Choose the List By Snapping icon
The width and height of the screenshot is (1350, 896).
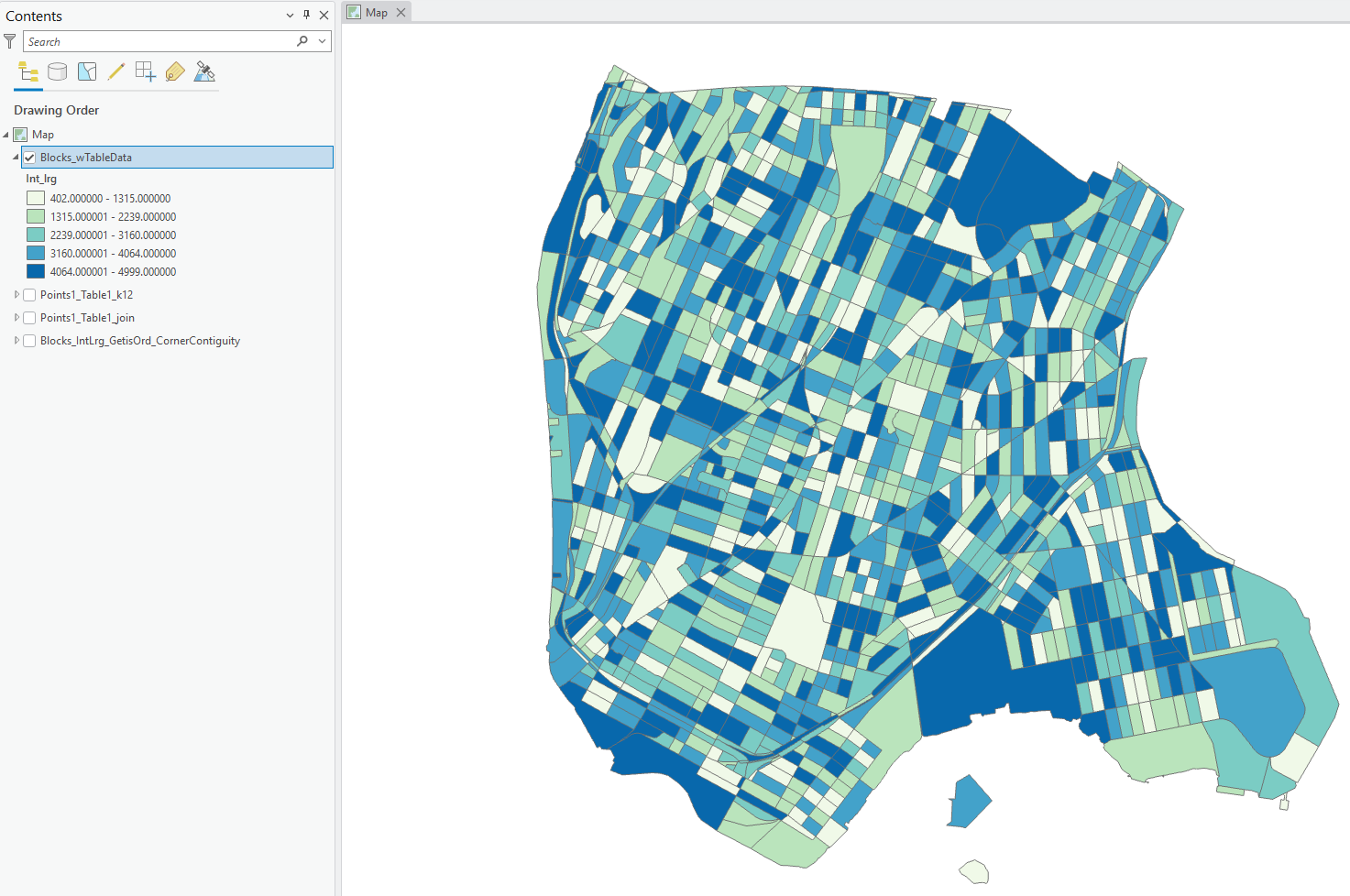(145, 71)
